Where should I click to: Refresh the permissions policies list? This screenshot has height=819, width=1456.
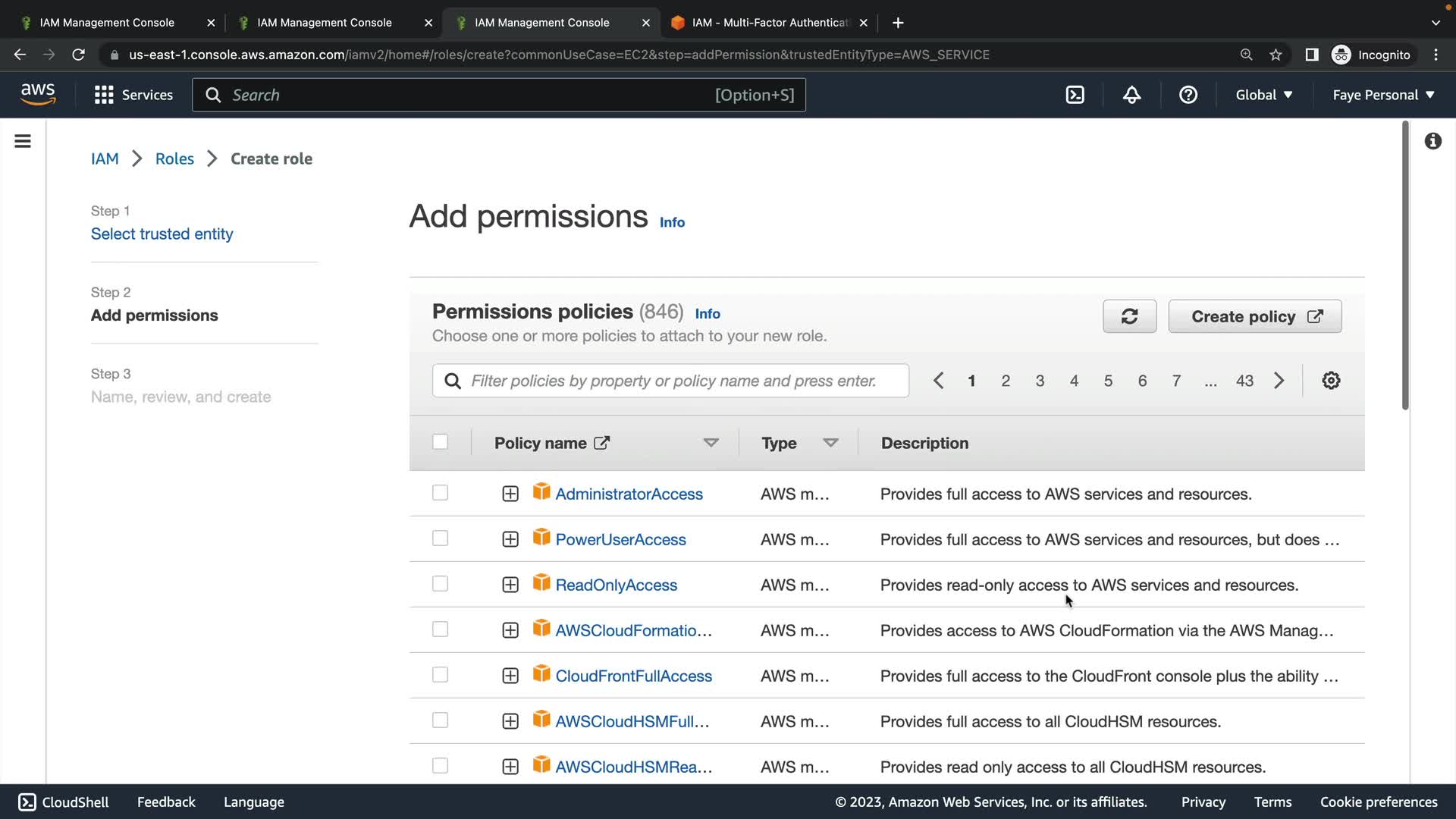pyautogui.click(x=1129, y=316)
